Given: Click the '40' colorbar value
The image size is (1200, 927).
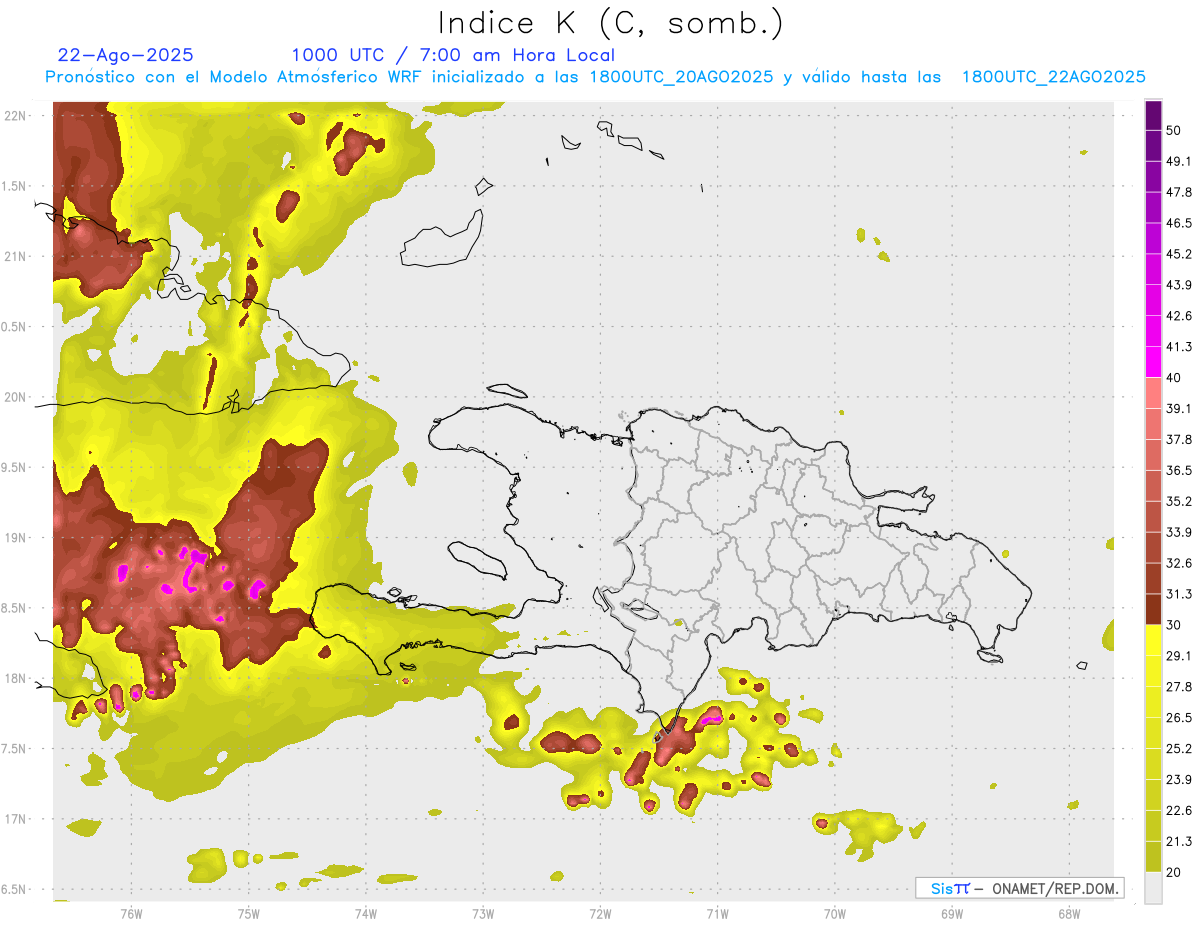Looking at the screenshot, I should pyautogui.click(x=1173, y=378).
